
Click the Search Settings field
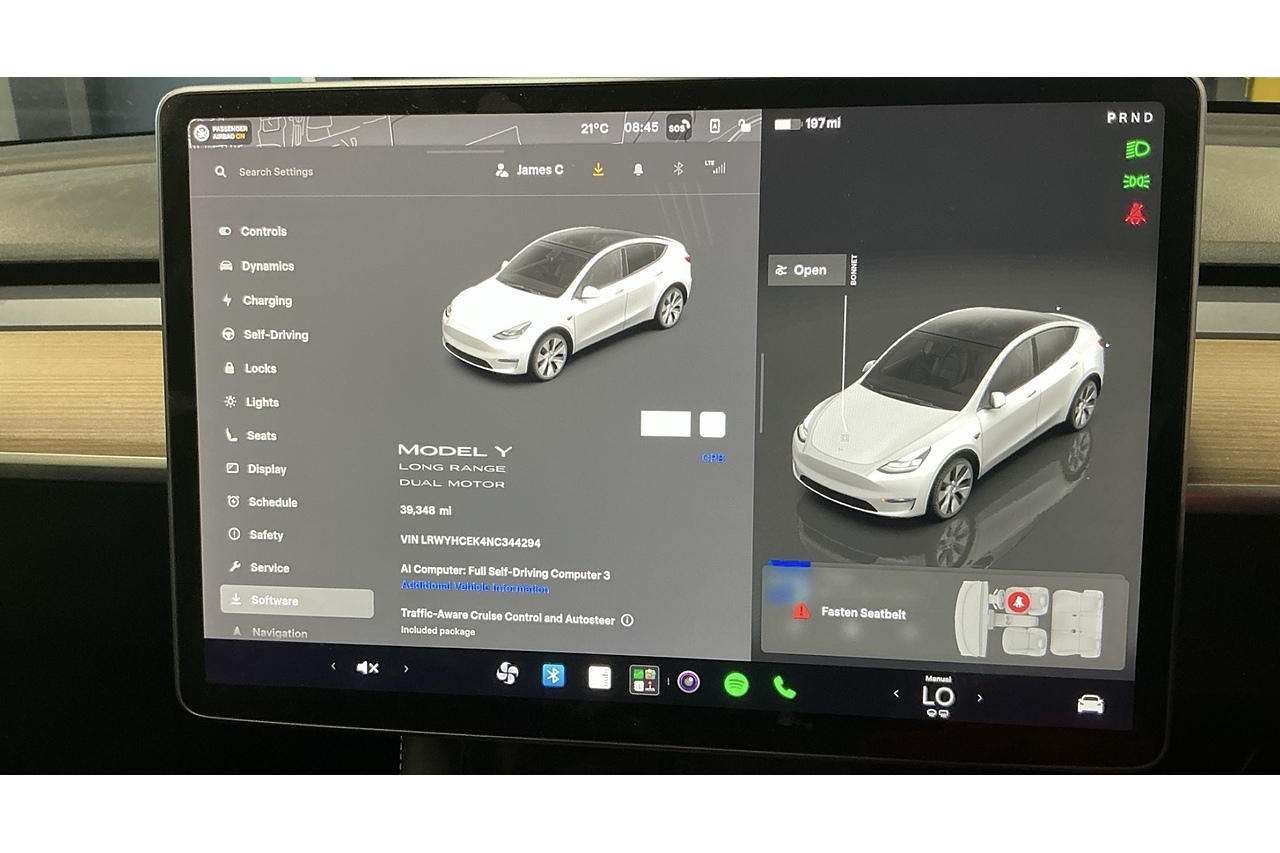point(276,172)
